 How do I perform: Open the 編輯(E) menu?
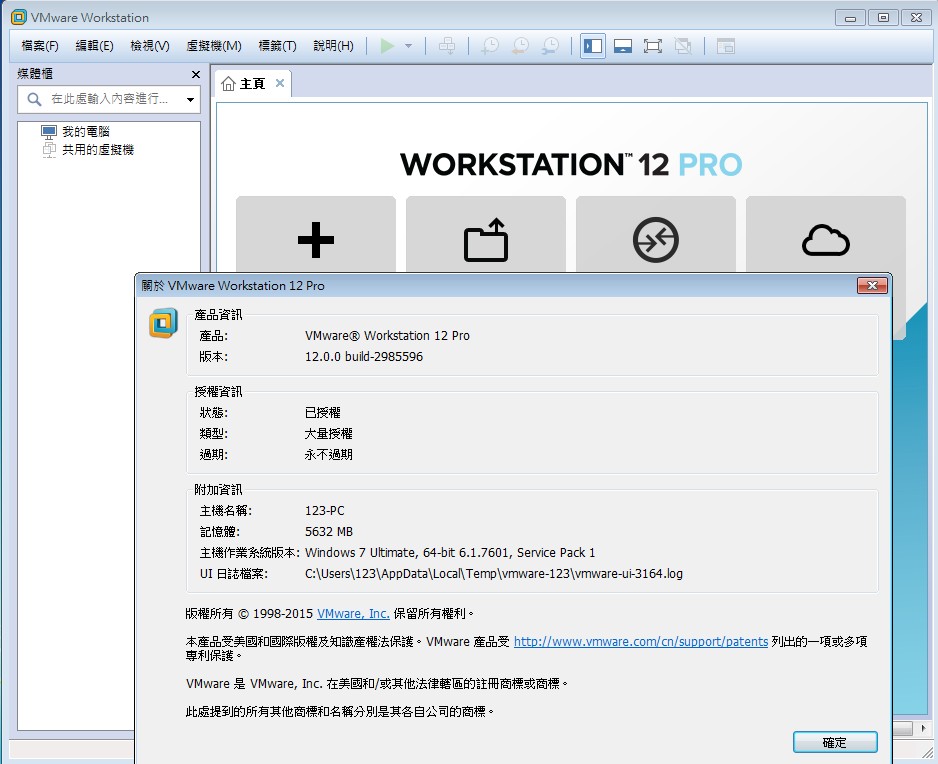(x=95, y=46)
